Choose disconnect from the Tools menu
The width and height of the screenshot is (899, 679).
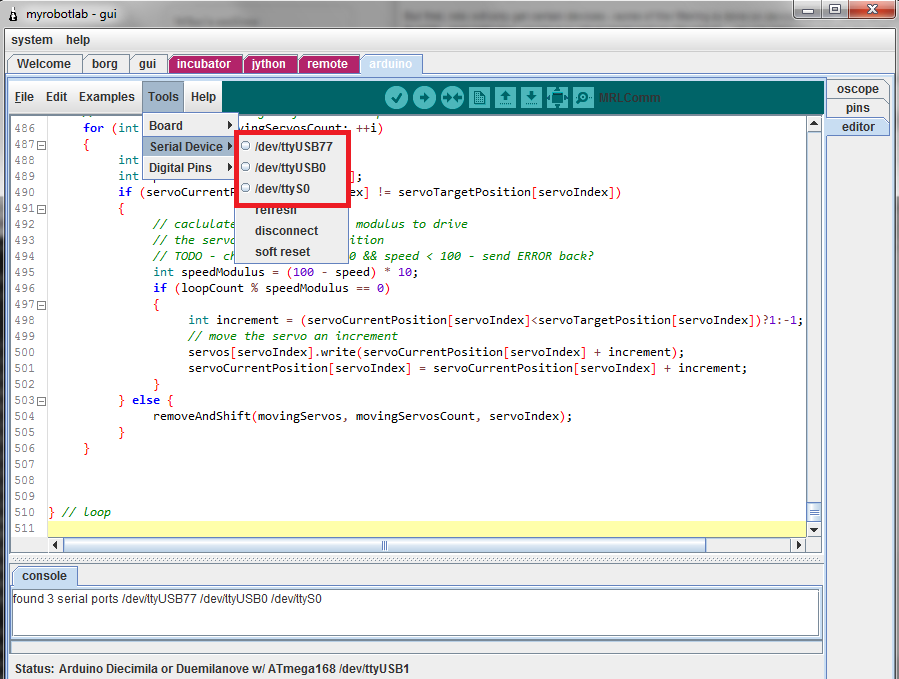tap(287, 231)
